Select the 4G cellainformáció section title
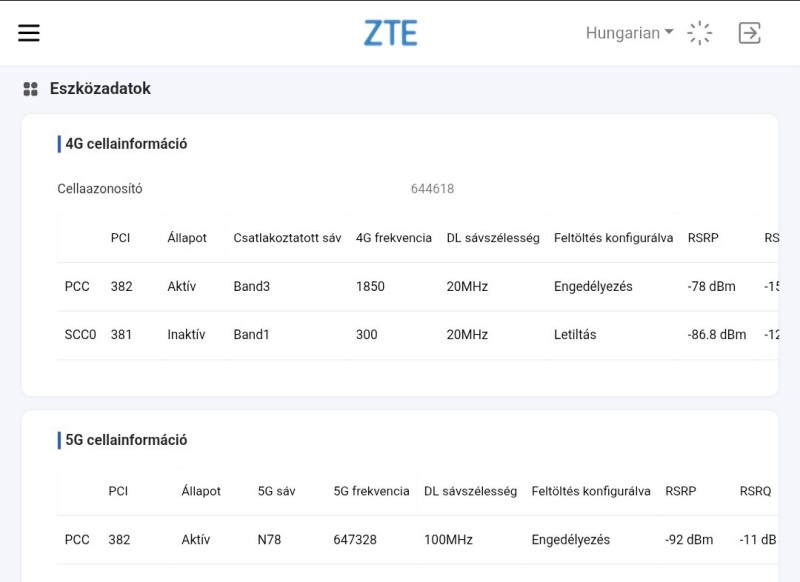The image size is (800, 582). (126, 144)
